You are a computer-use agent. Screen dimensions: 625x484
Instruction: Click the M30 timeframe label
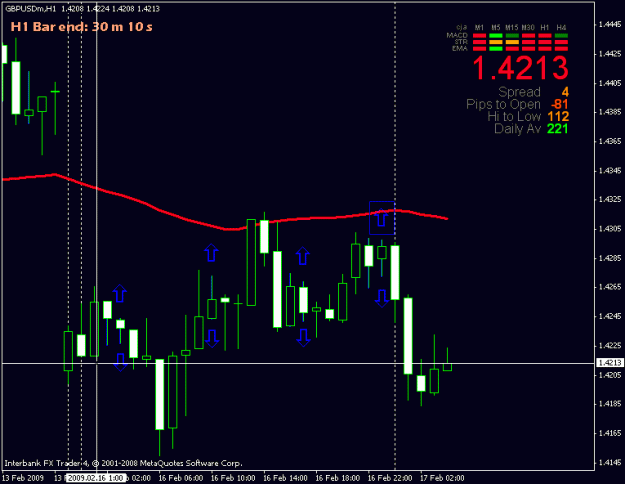[529, 28]
